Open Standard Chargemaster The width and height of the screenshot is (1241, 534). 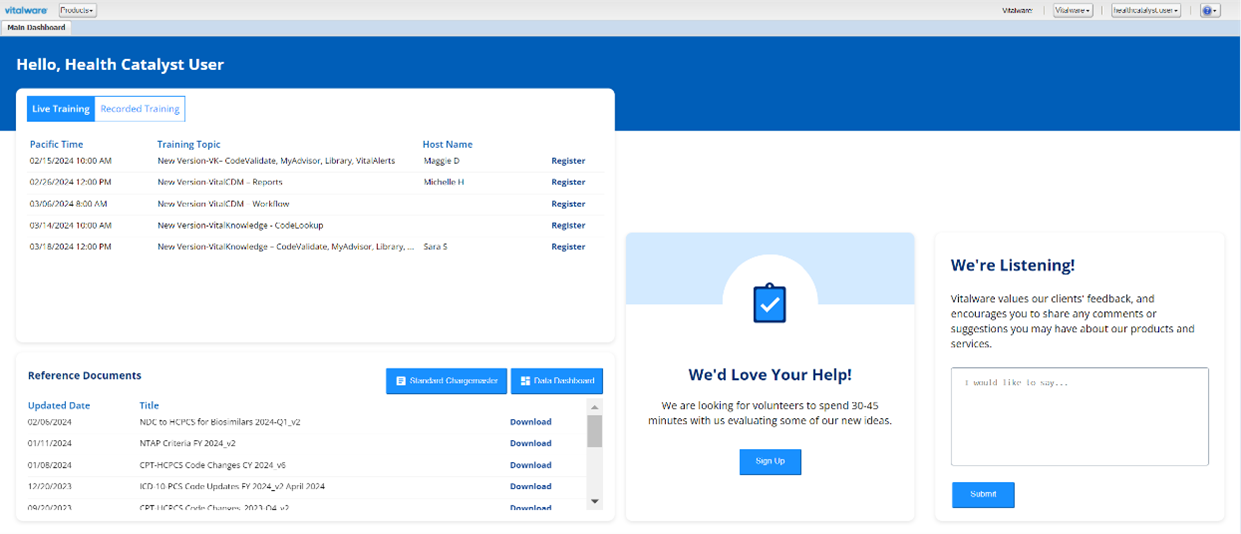446,381
